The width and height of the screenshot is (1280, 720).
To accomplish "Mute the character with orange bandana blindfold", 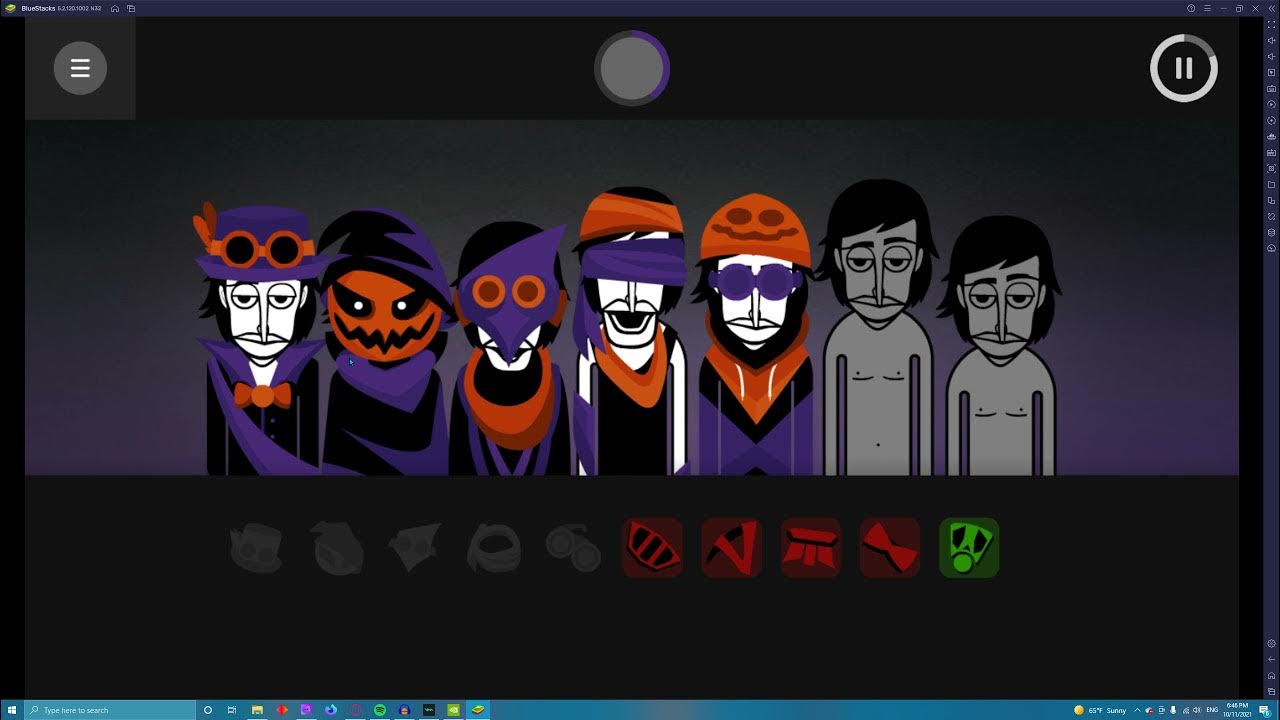I will (x=632, y=332).
